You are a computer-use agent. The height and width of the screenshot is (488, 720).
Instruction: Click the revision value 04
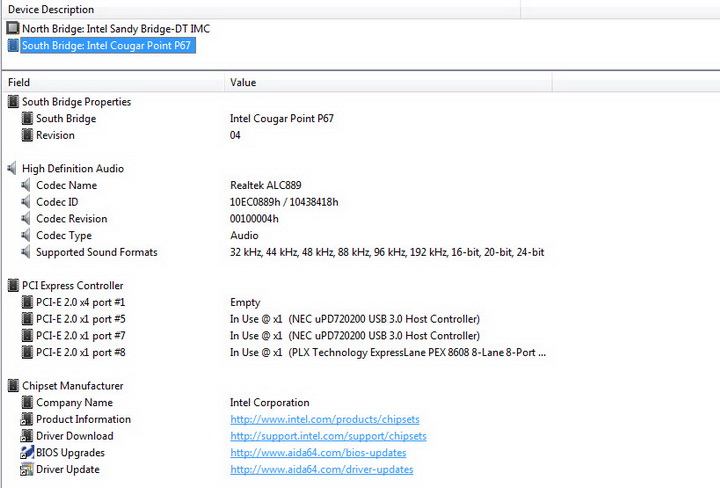pyautogui.click(x=235, y=135)
